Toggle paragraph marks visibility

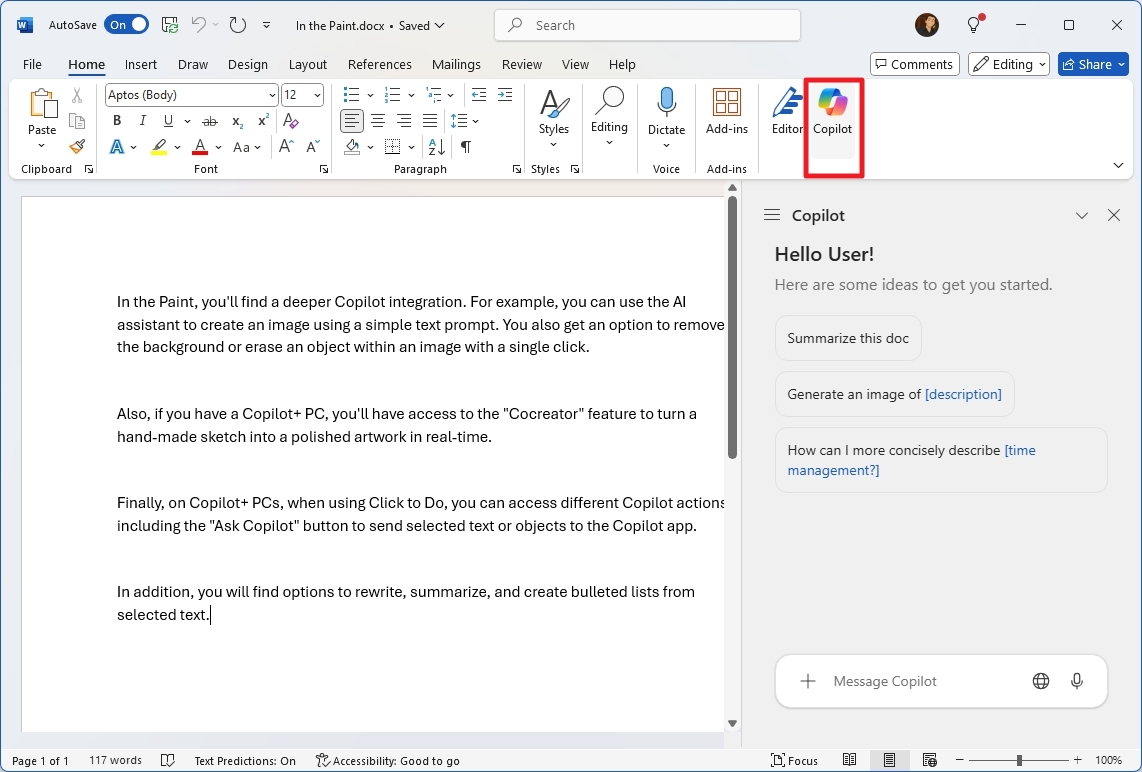point(465,146)
